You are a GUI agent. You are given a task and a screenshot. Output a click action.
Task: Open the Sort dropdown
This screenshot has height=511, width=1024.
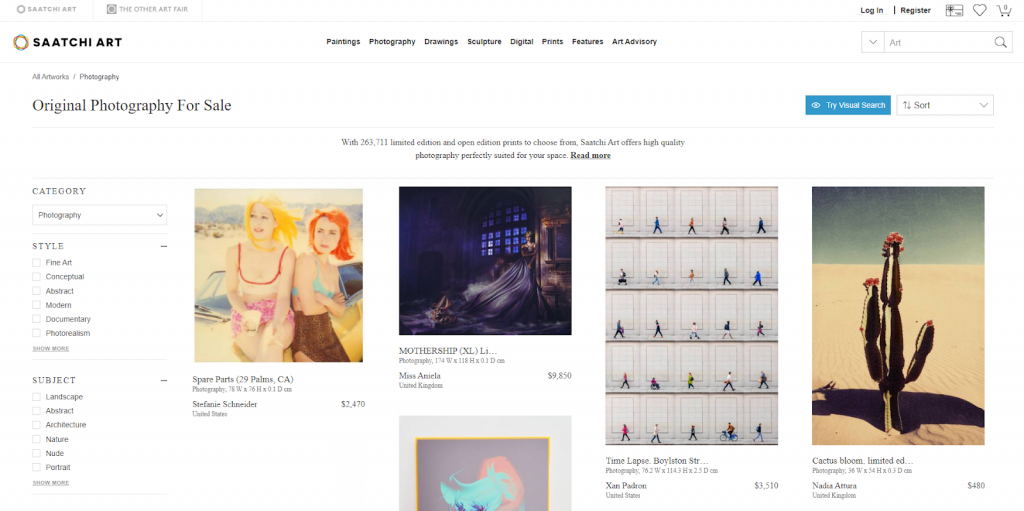pos(944,105)
